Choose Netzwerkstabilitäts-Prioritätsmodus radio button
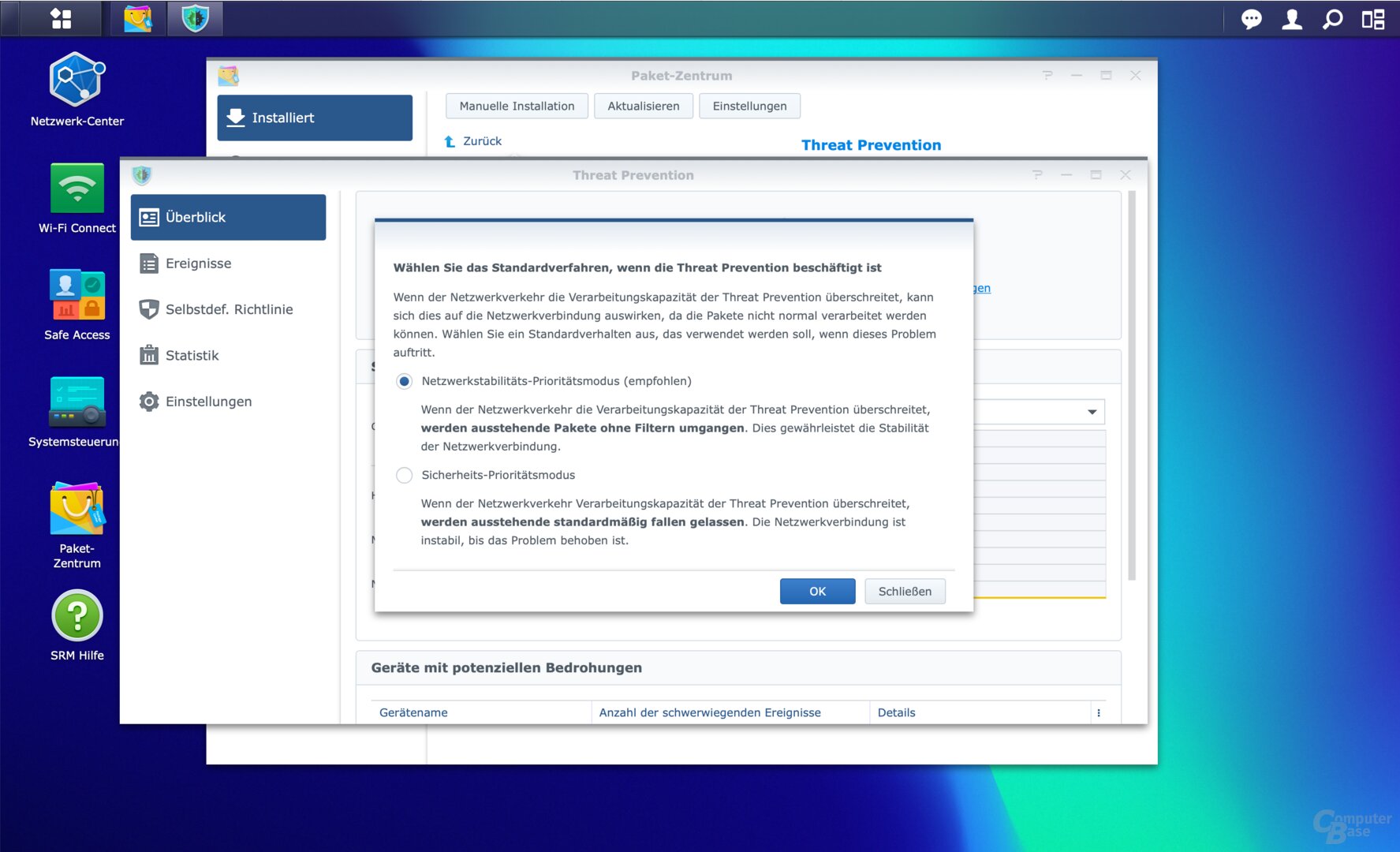The width and height of the screenshot is (1400, 852). click(x=404, y=381)
